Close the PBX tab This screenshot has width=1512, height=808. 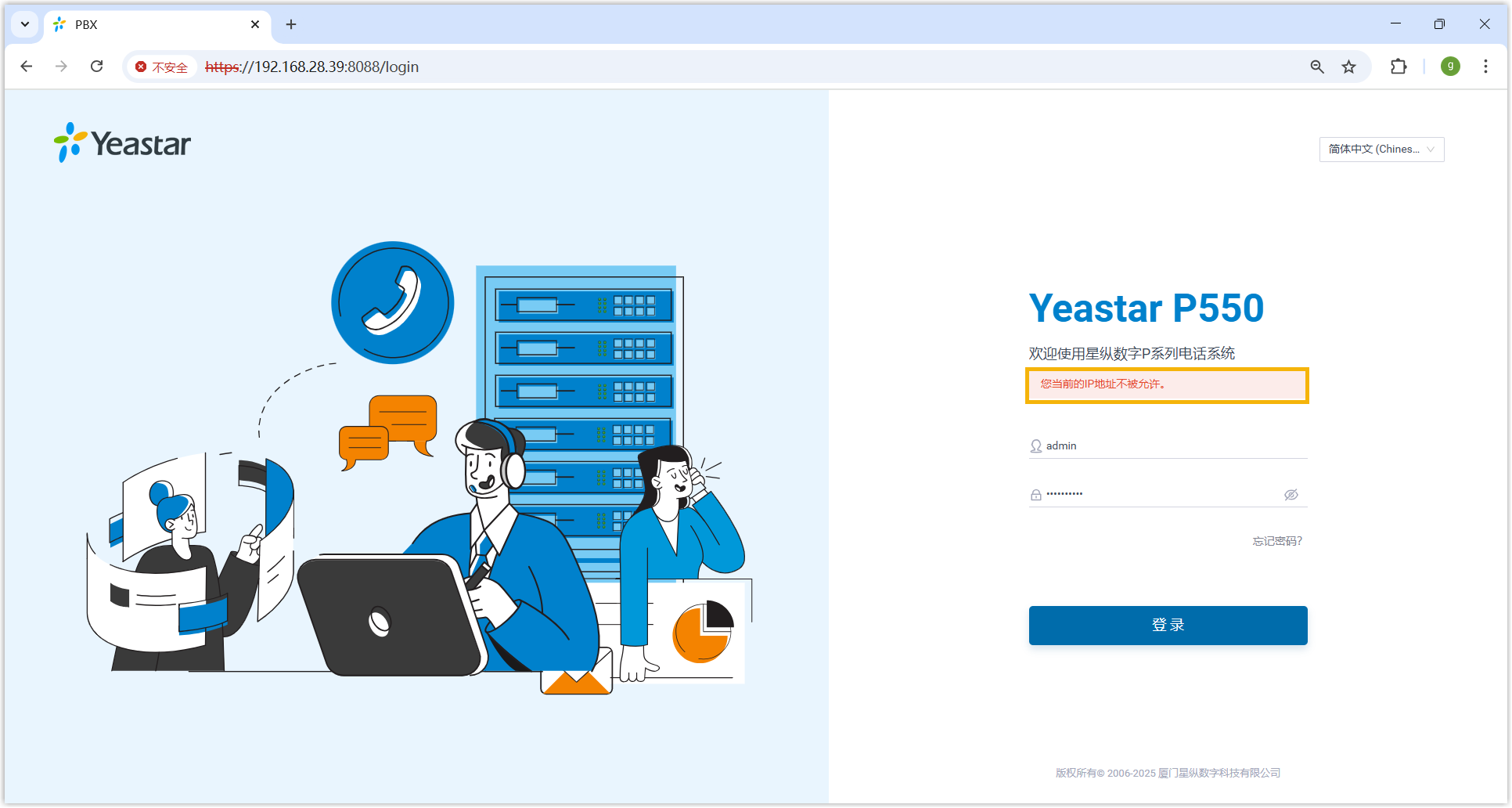pos(255,24)
